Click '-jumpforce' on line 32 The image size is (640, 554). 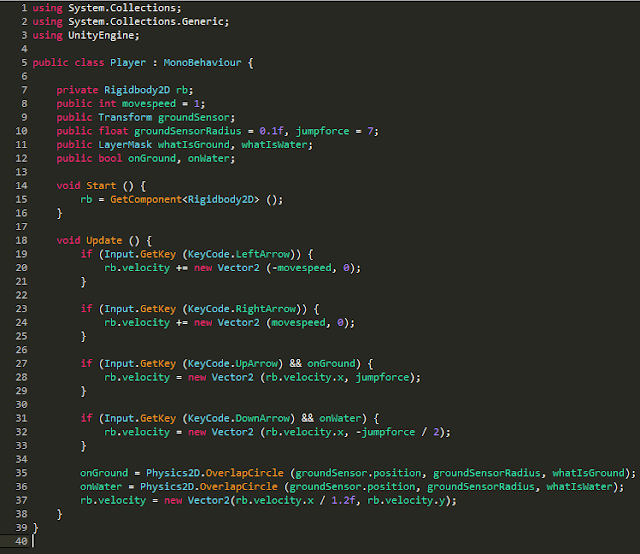[x=386, y=432]
